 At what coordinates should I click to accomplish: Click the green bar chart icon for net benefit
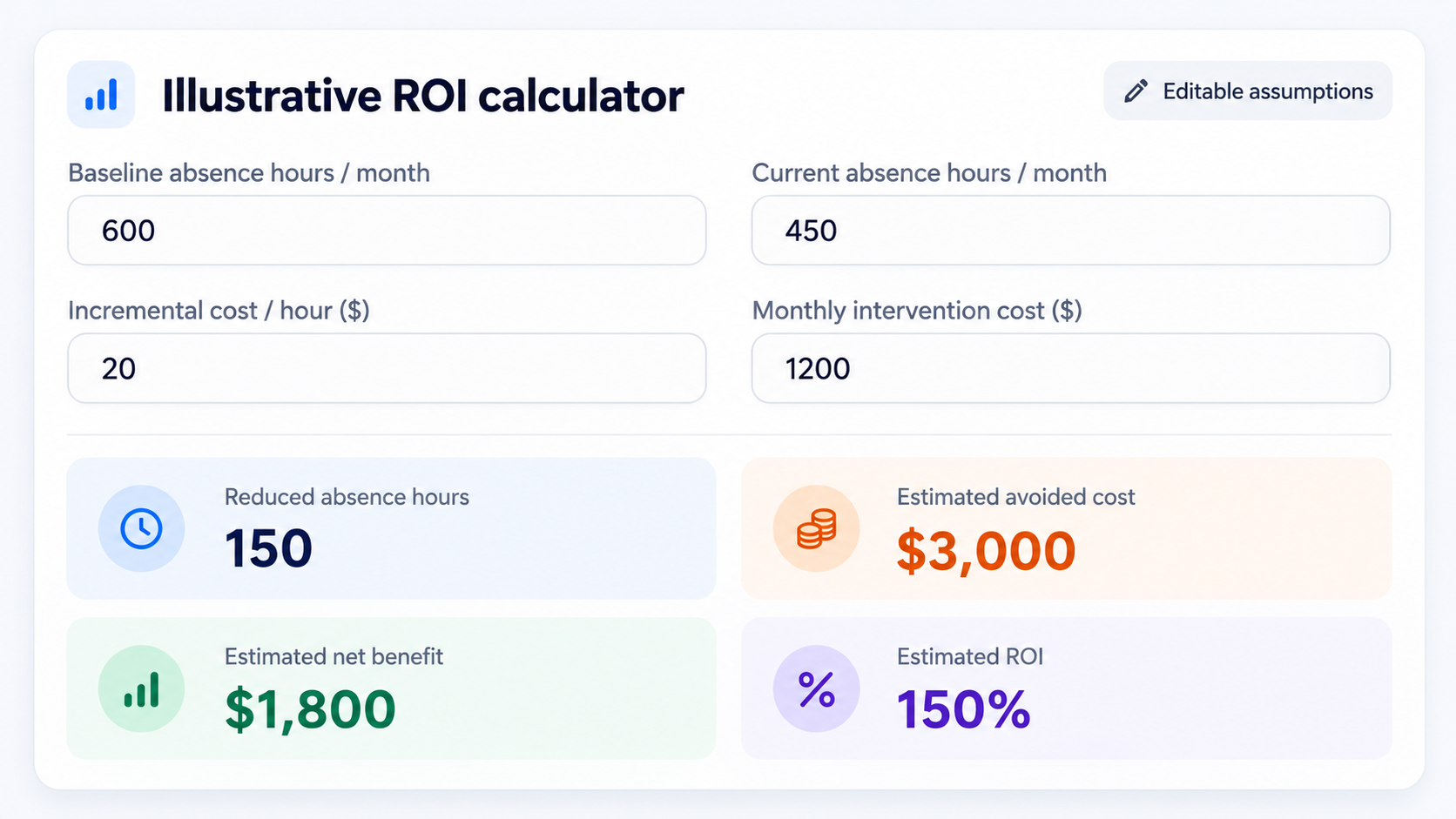[141, 688]
